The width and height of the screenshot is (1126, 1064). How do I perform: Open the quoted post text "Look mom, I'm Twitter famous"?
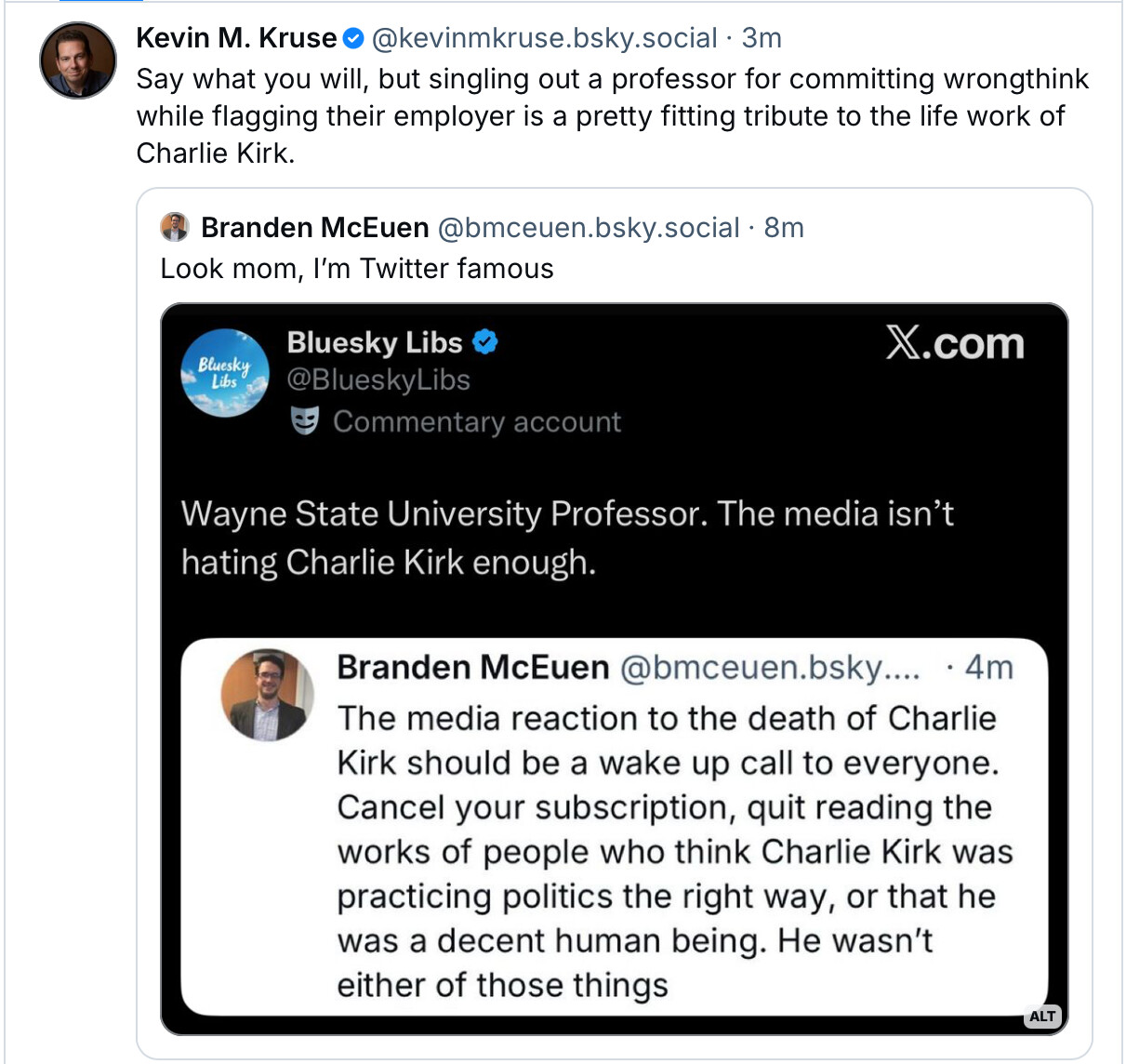tap(357, 269)
